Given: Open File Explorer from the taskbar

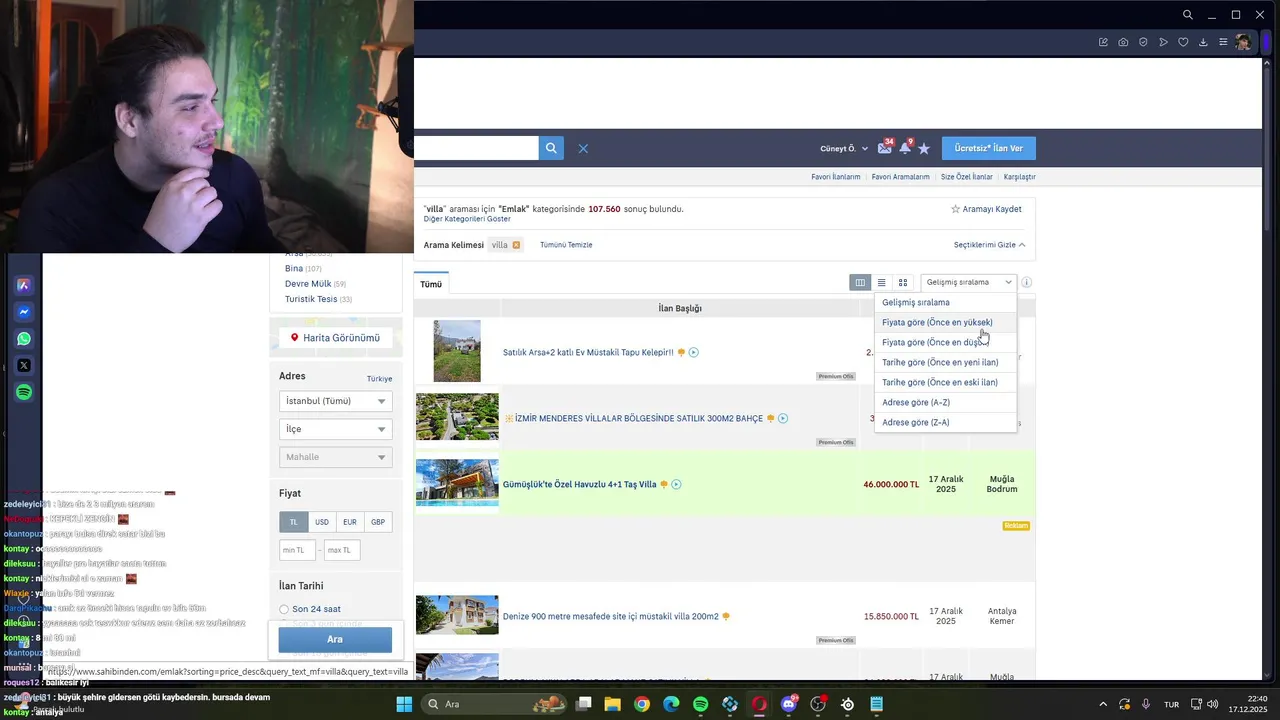Looking at the screenshot, I should tap(613, 704).
